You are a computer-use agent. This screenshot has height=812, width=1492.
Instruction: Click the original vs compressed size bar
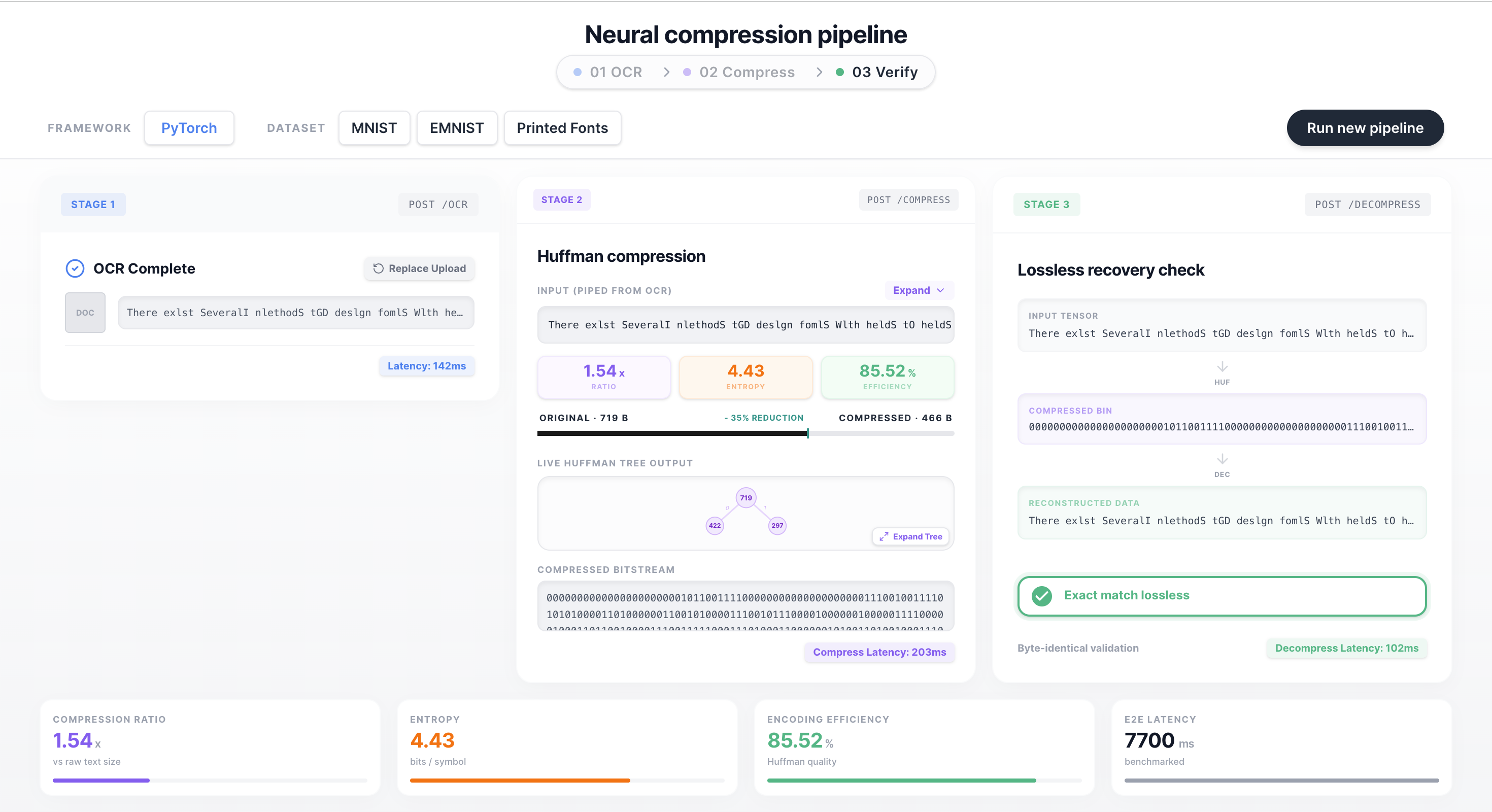tap(745, 433)
